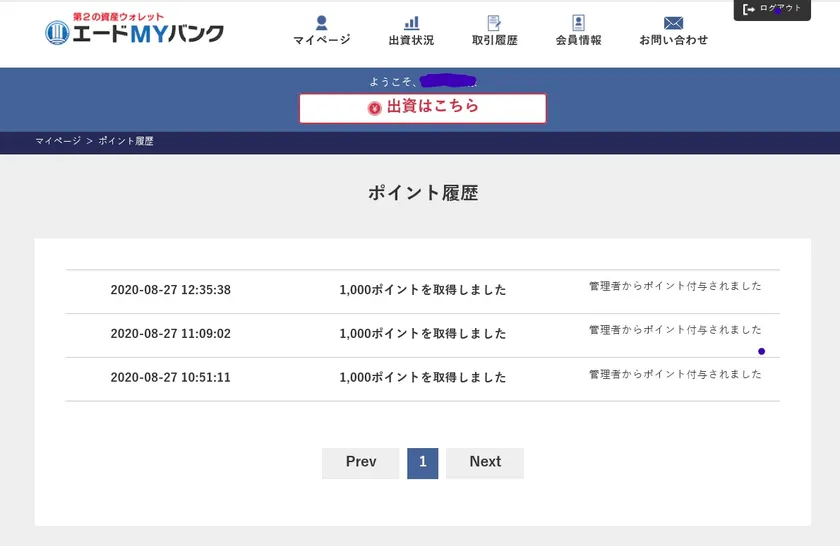Follow the マイページ breadcrumb link
The height and width of the screenshot is (546, 840).
pyautogui.click(x=58, y=142)
